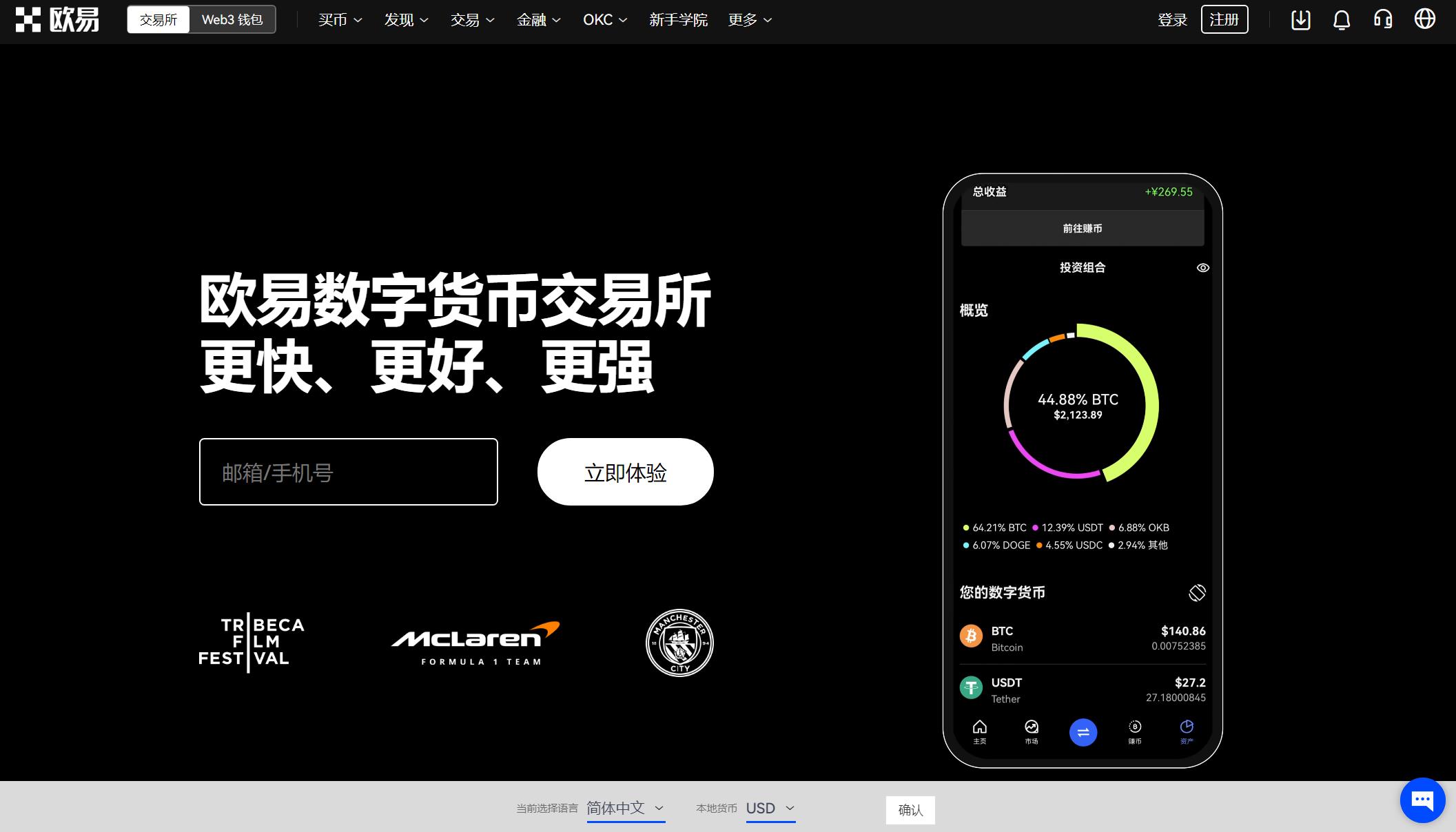Expand the 买币 dropdown menu
This screenshot has width=1456, height=832.
pyautogui.click(x=337, y=19)
